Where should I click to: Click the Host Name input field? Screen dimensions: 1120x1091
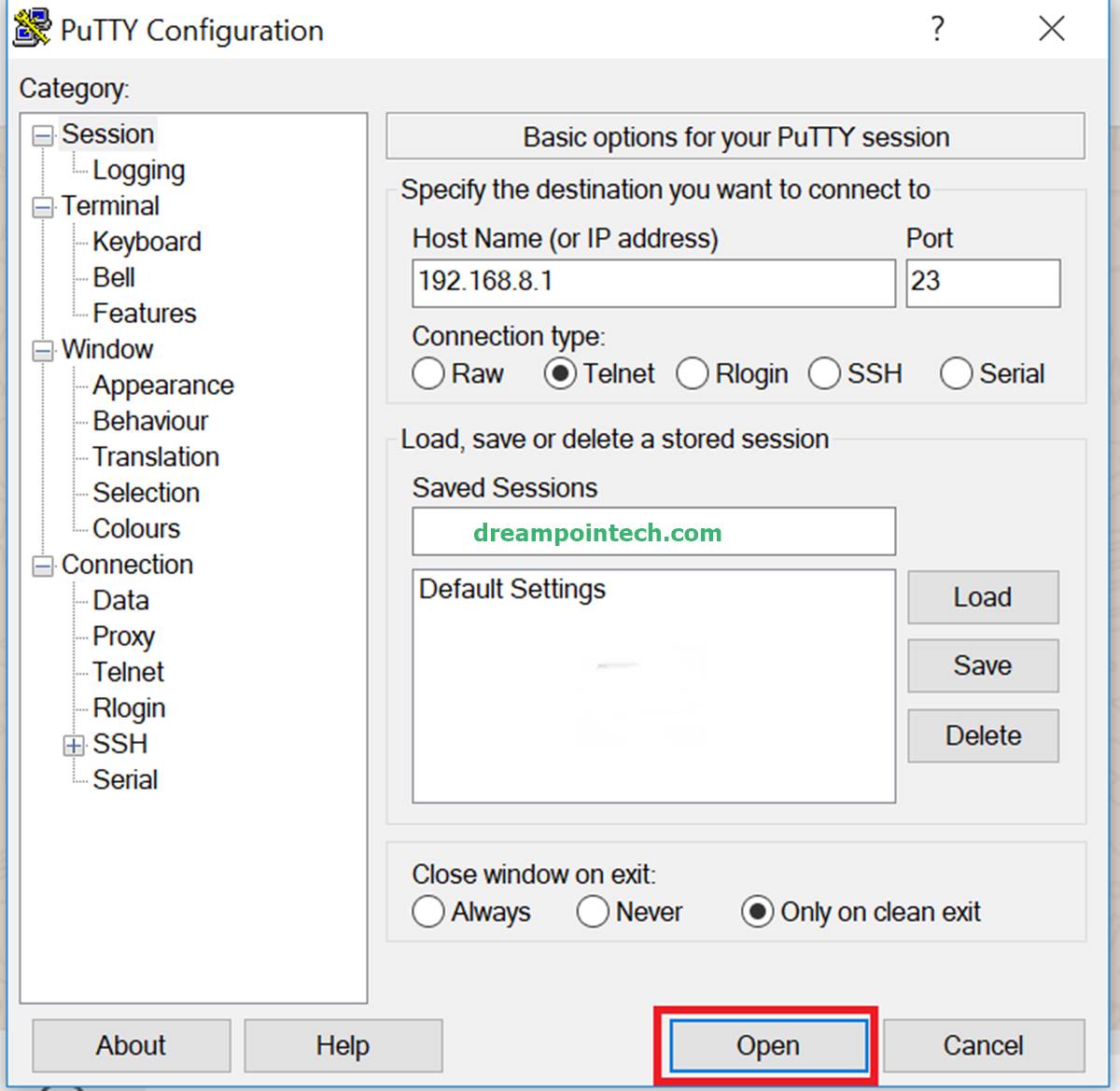pyautogui.click(x=653, y=283)
